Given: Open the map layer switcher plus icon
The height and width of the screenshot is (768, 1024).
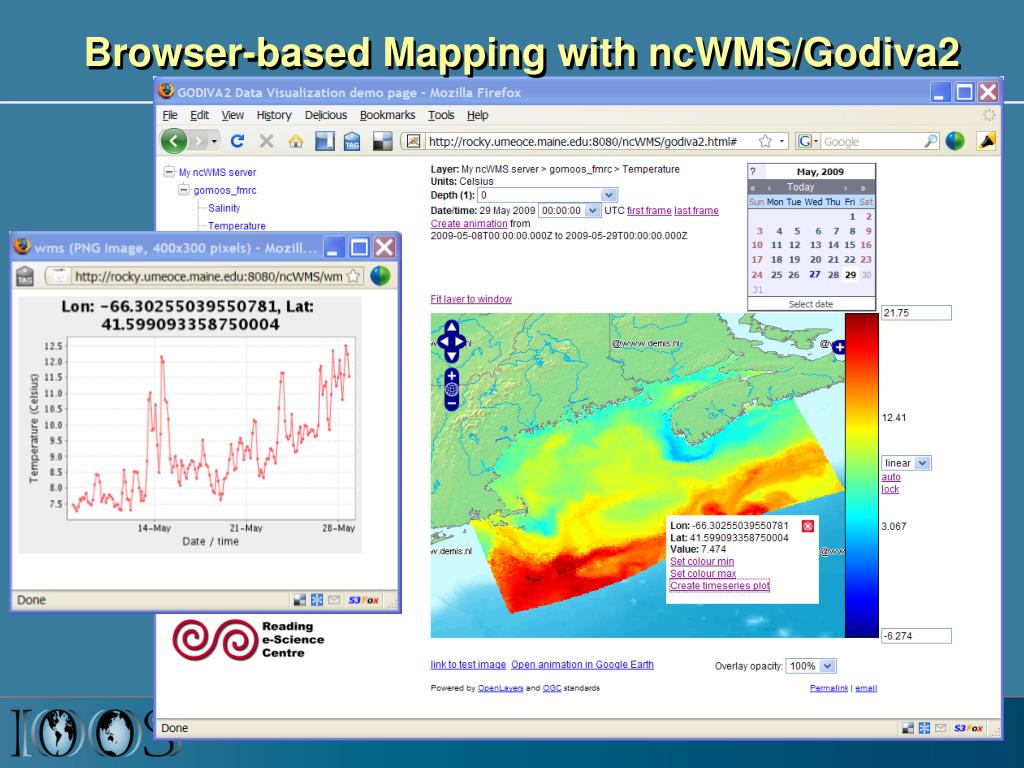Looking at the screenshot, I should point(838,347).
